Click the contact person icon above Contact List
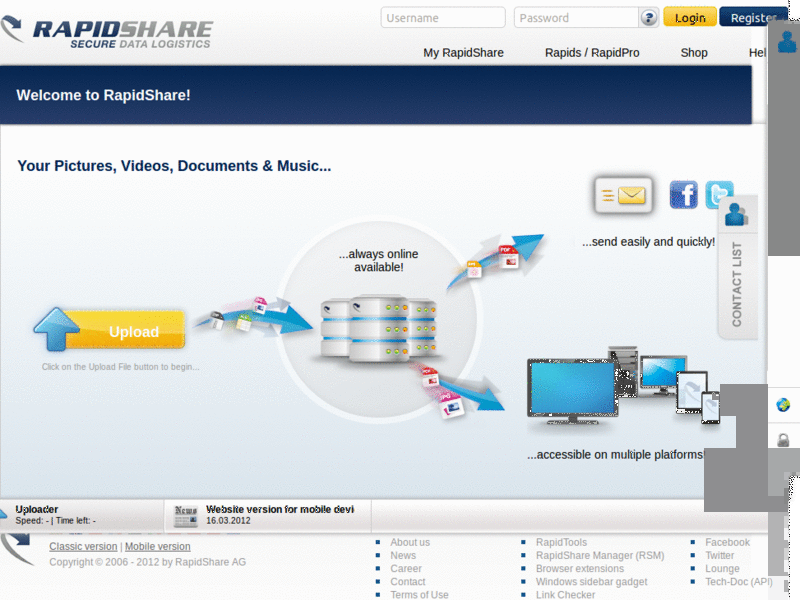This screenshot has width=800, height=600. [x=736, y=214]
